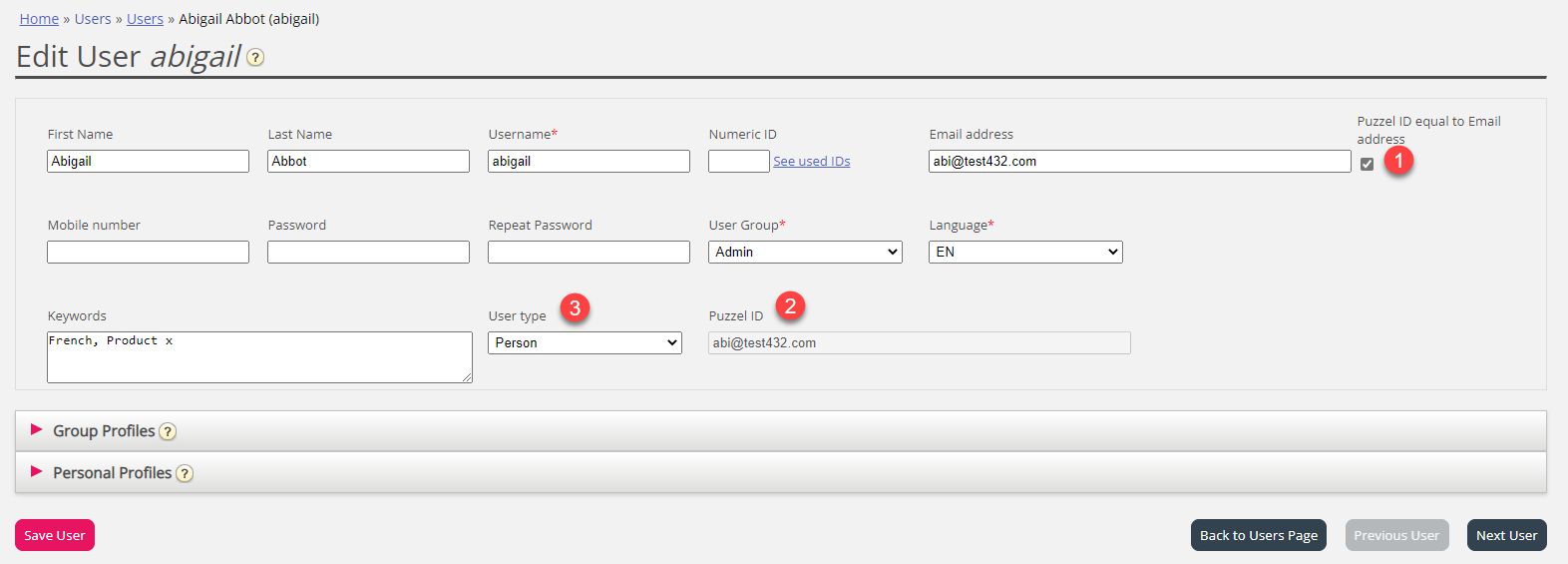The width and height of the screenshot is (1568, 564).
Task: Click the red number 3 annotation marker
Action: coord(575,308)
